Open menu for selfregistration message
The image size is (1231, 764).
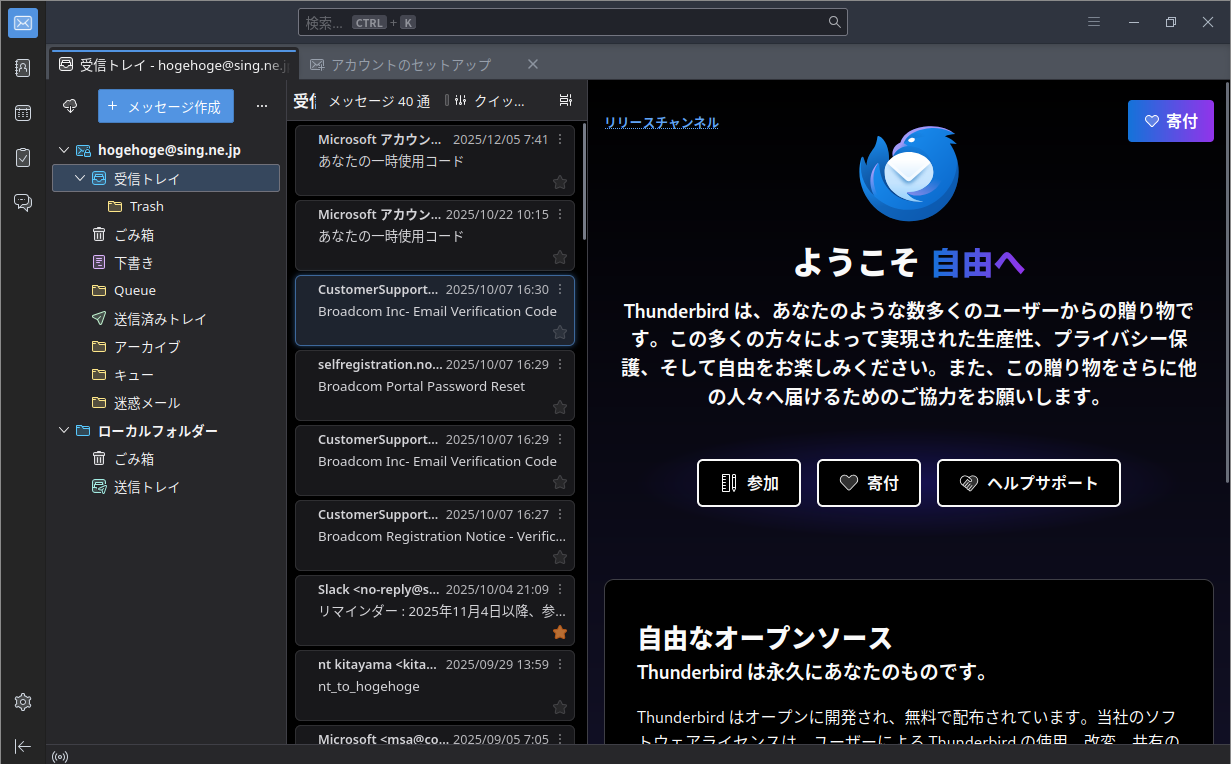click(560, 364)
